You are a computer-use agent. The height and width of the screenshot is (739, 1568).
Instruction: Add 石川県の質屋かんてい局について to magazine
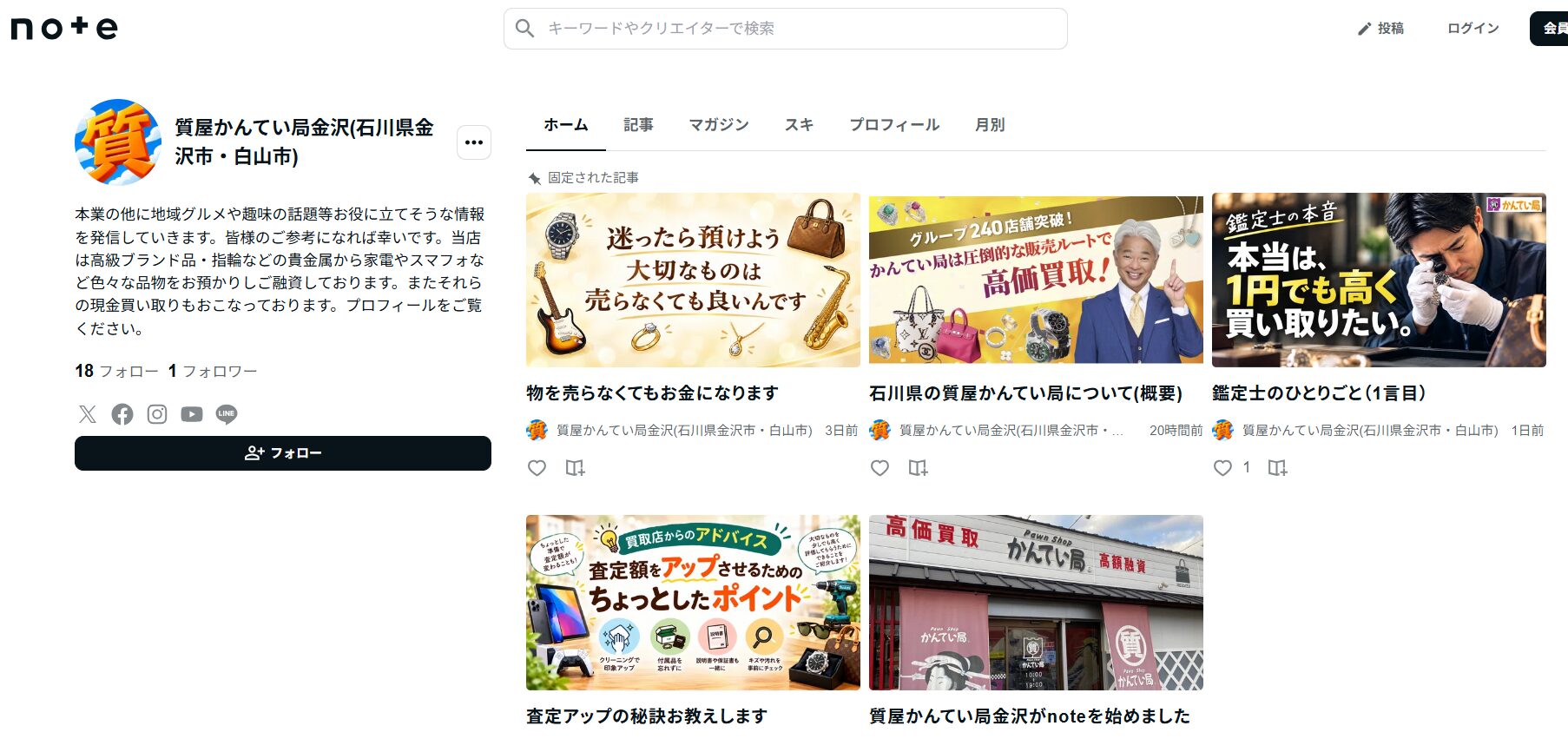tap(919, 468)
